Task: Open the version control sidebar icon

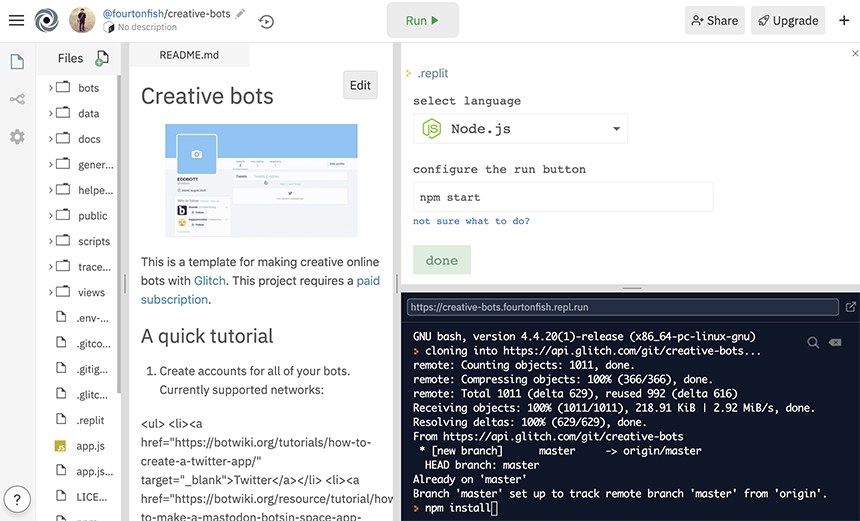Action: coord(17,99)
